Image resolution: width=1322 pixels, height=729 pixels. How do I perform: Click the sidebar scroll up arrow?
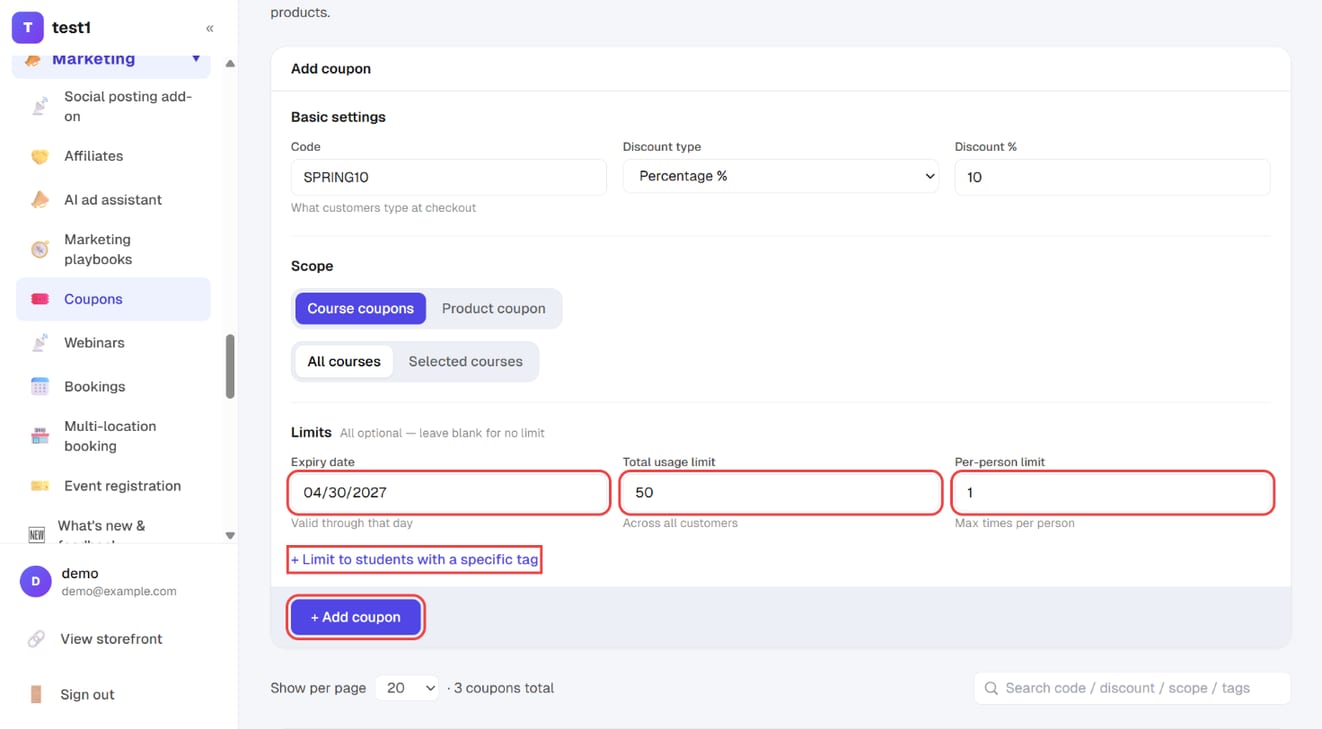click(x=230, y=63)
